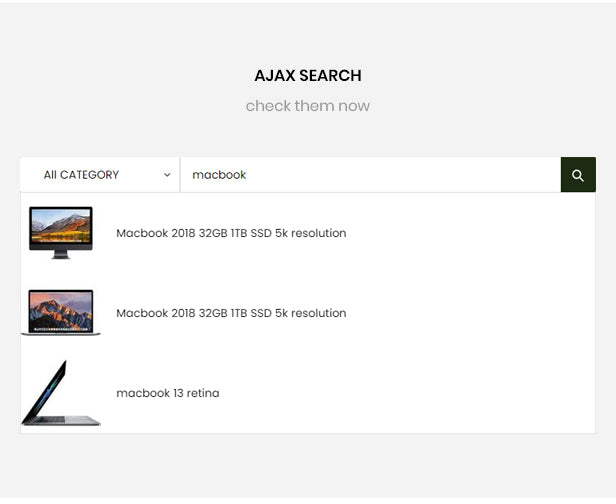Open the front-facing MacBook laptop thumbnail
This screenshot has height=504, width=616.
(x=61, y=313)
